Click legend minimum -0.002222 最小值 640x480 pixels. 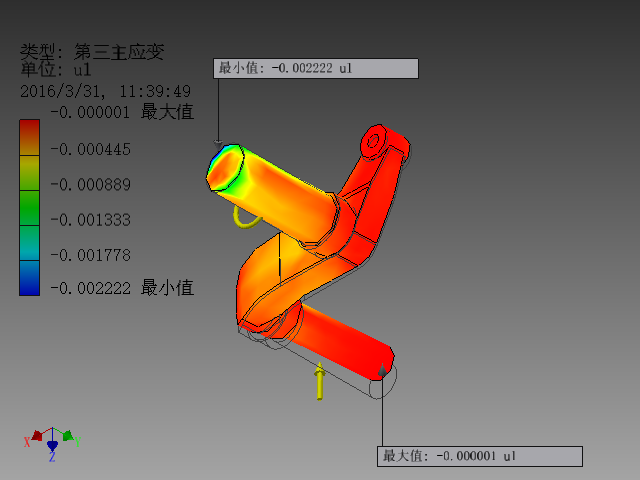122,288
